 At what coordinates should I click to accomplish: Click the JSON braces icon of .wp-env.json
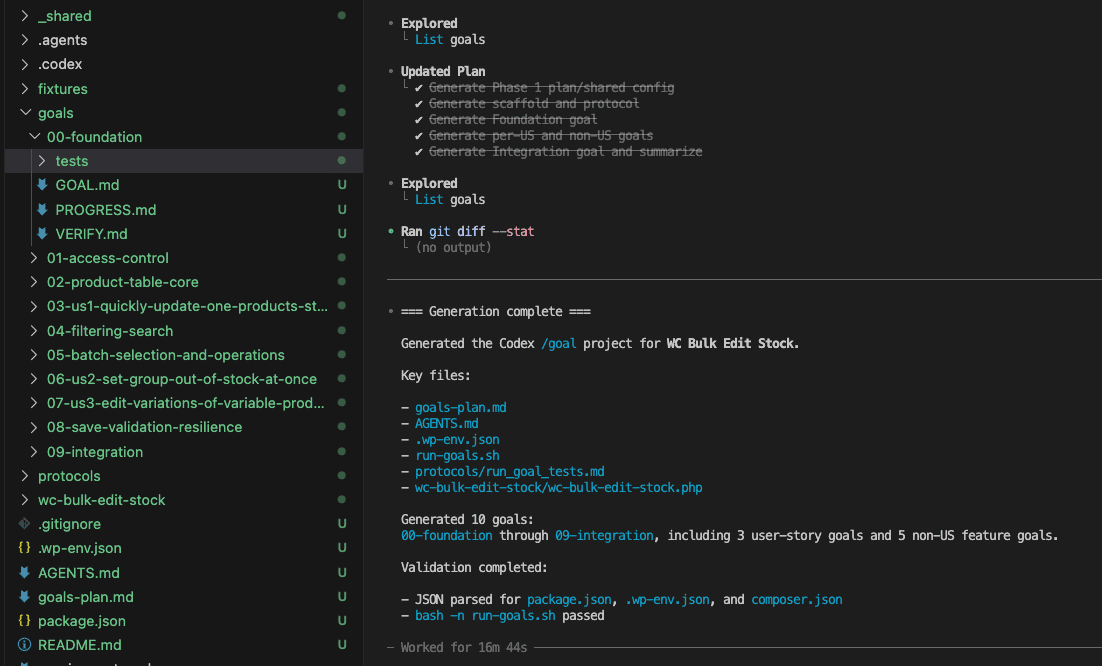click(x=25, y=547)
